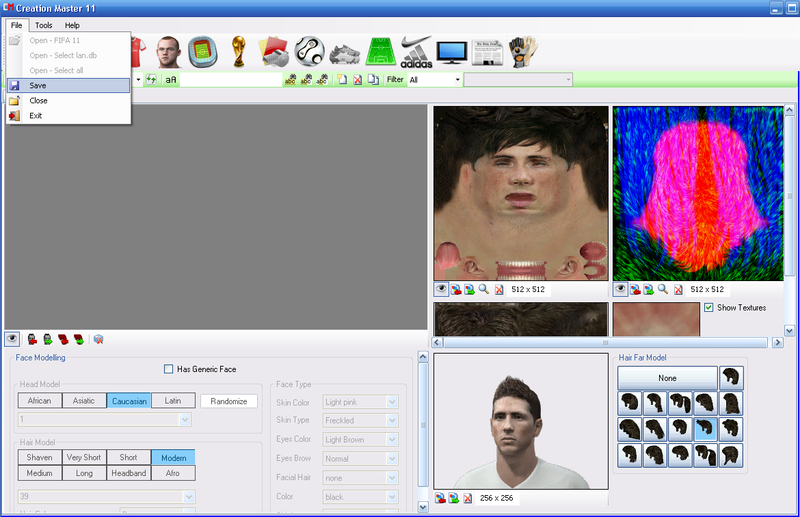Uncheck the Show Textures checkbox
Screen dimensions: 800x517
[x=709, y=307]
